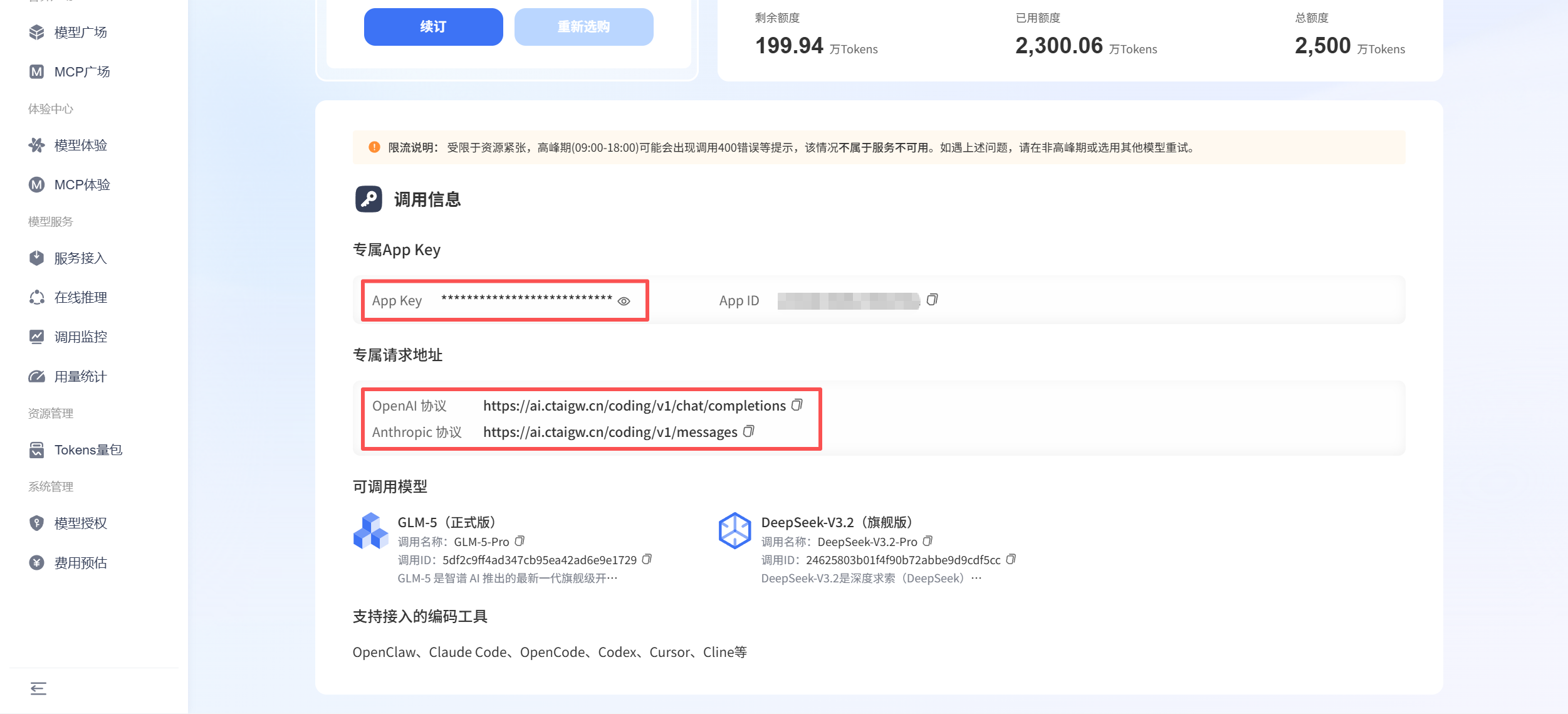
Task: Click the 服务接入 shield icon
Action: click(x=37, y=258)
